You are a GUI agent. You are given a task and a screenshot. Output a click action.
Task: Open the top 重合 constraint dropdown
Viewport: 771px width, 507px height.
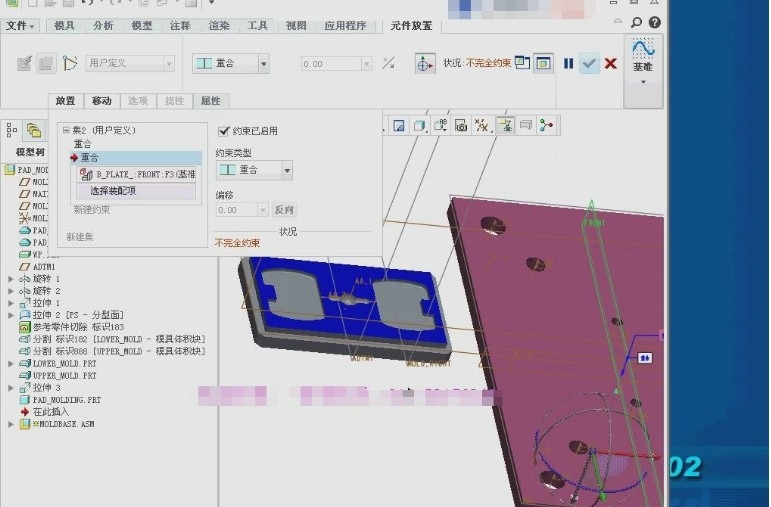pos(264,63)
